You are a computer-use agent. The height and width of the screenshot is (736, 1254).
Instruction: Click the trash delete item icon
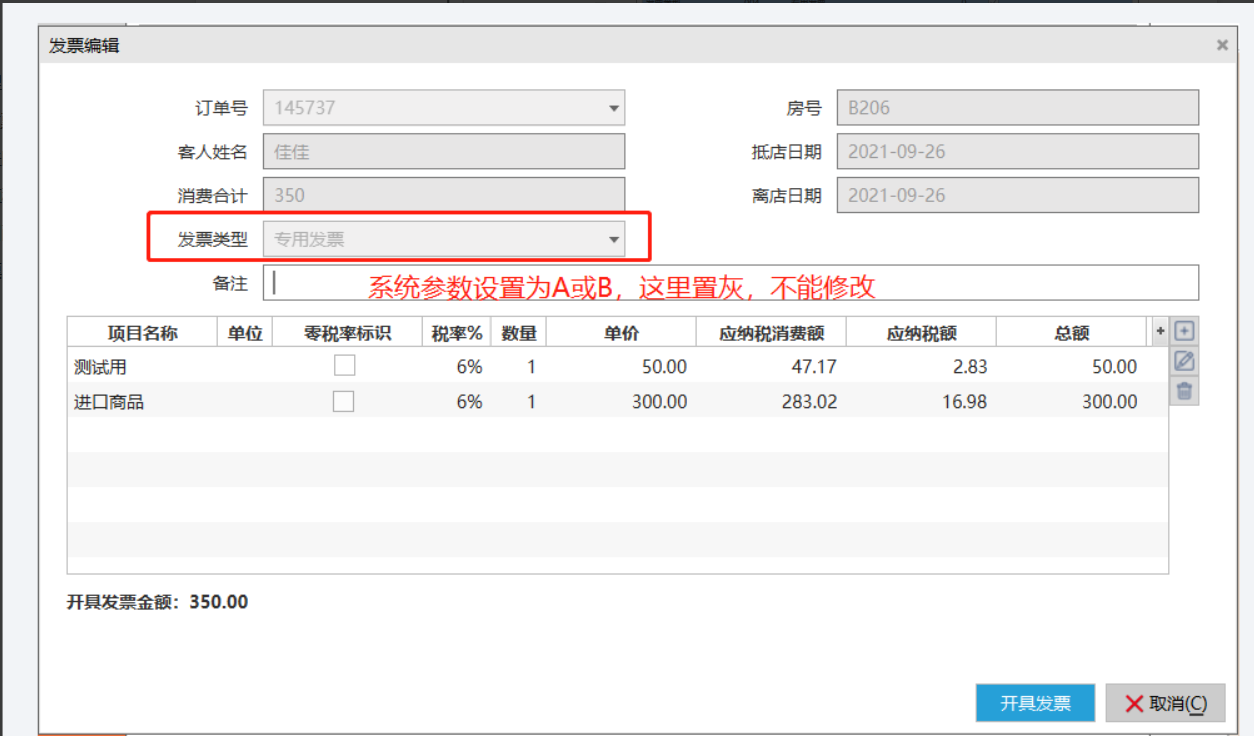(x=1184, y=391)
